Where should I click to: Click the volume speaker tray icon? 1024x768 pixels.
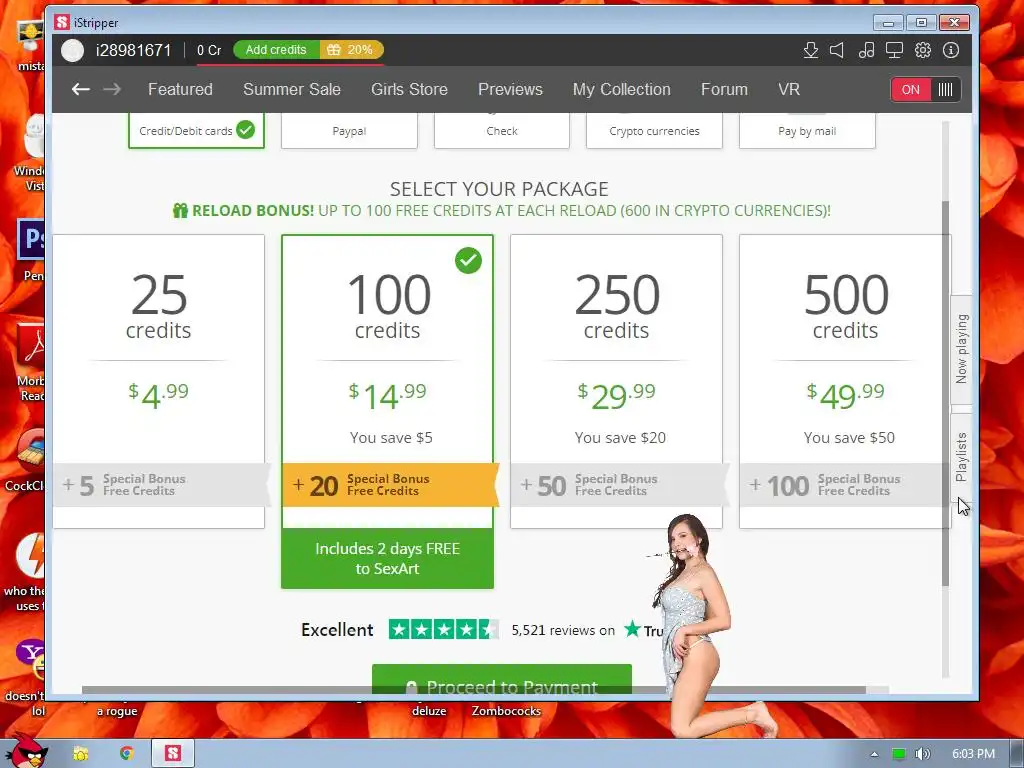922,754
